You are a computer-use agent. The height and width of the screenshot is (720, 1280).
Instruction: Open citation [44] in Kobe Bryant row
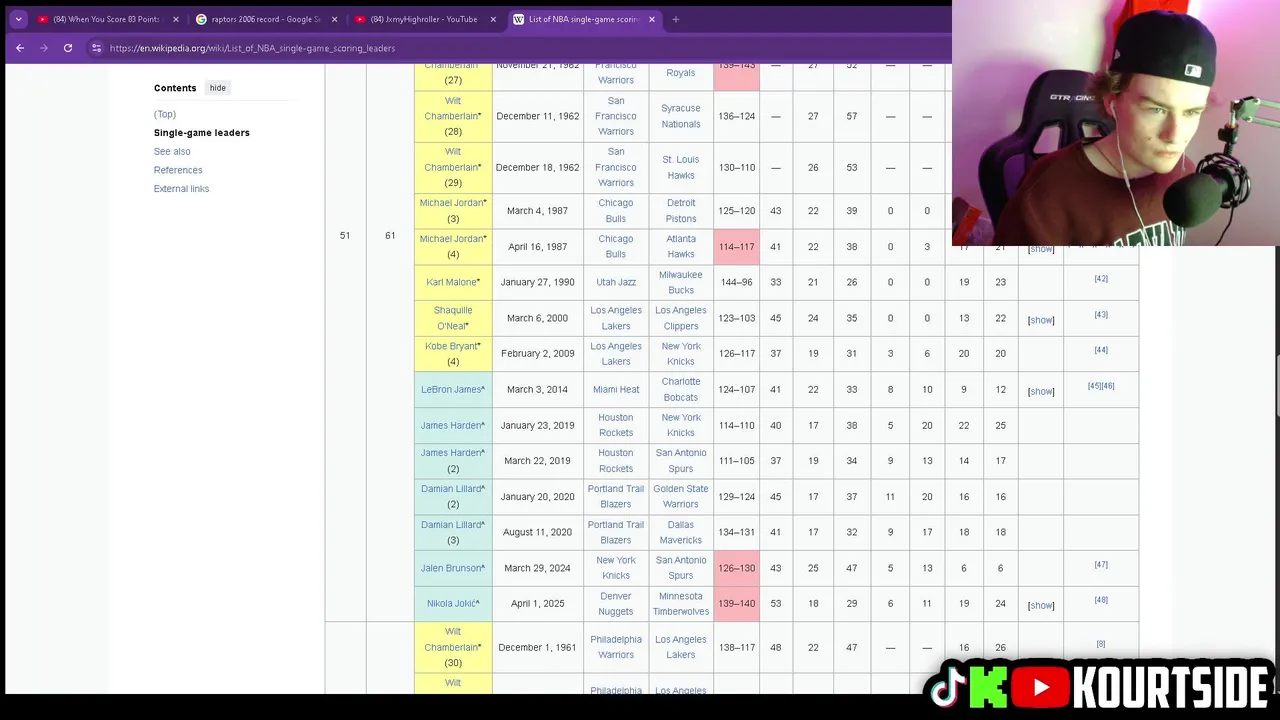point(1101,350)
